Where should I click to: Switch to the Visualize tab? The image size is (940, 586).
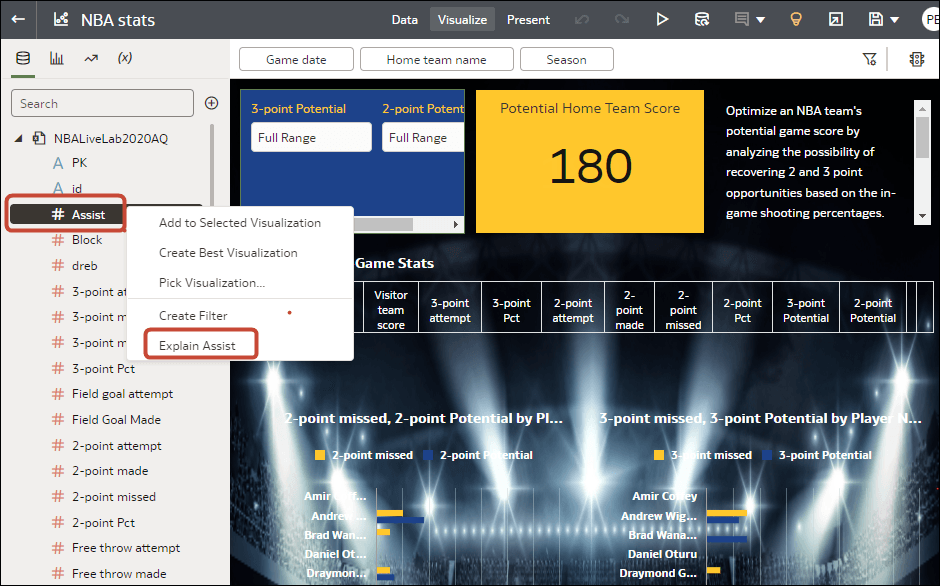462,20
